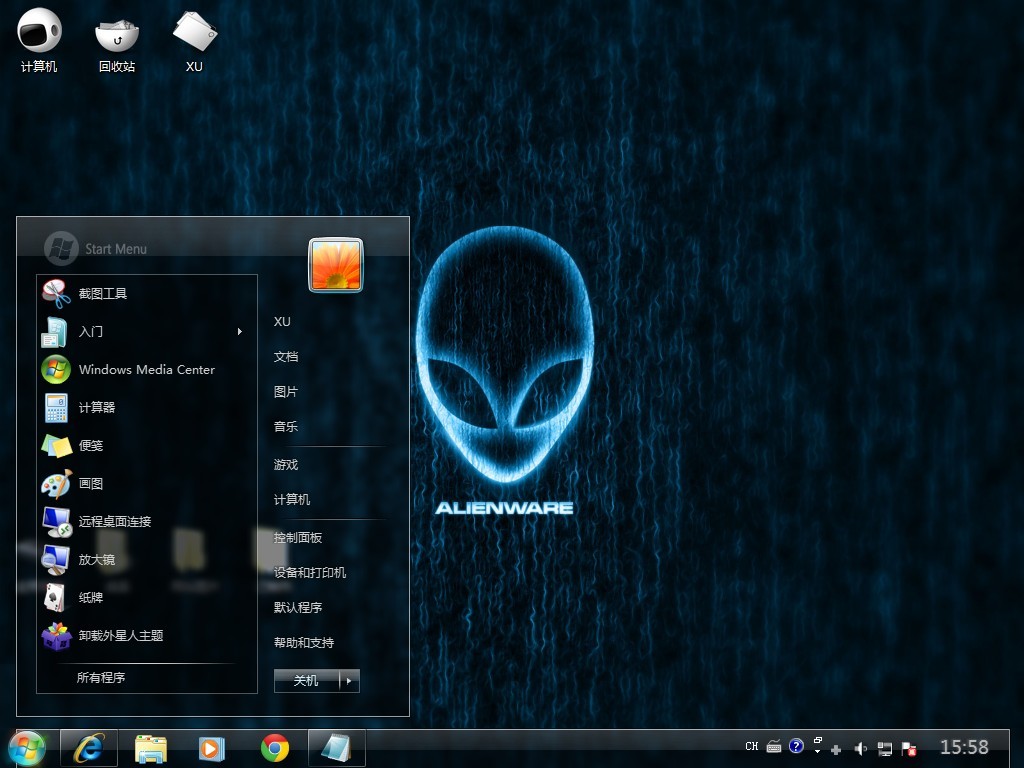This screenshot has width=1024, height=768.
Task: Open Sticky Notes (便笺)
Action: click(91, 445)
